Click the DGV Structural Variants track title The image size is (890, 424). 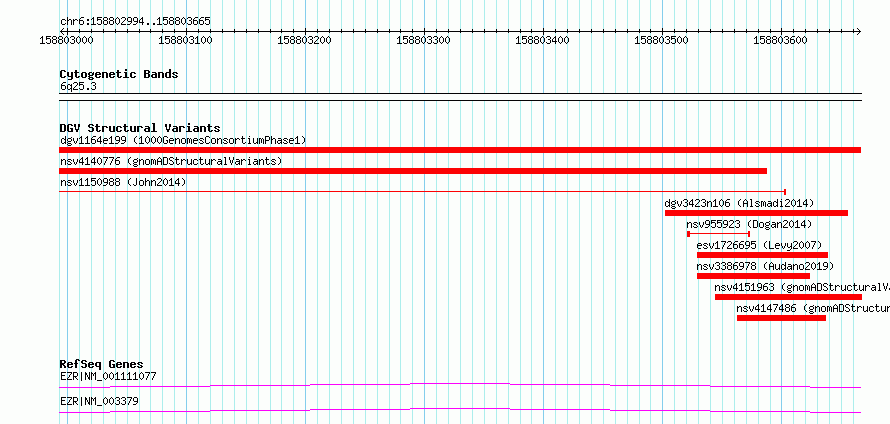tap(140, 128)
